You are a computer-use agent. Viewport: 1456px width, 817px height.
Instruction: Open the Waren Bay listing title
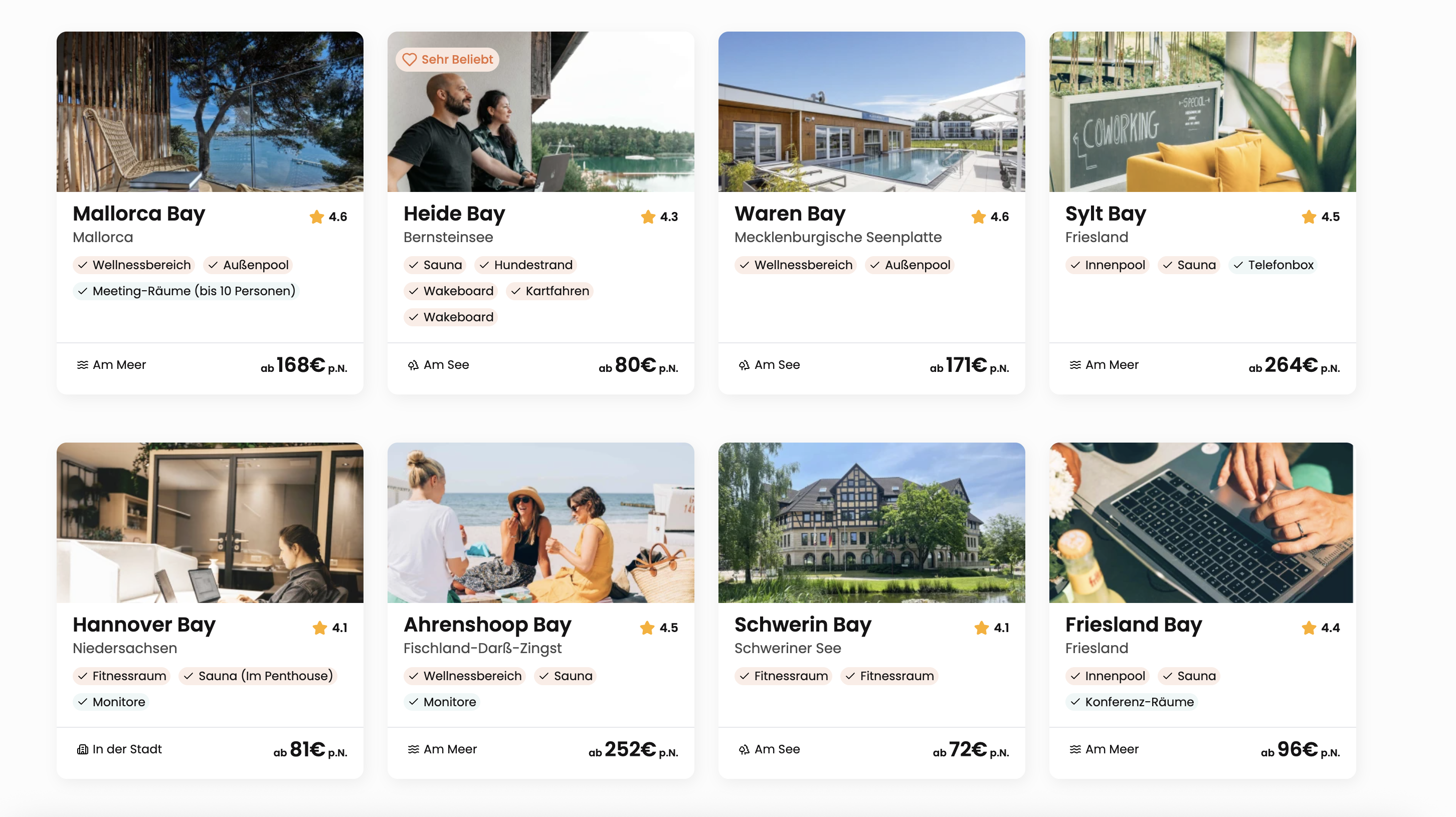(x=790, y=214)
